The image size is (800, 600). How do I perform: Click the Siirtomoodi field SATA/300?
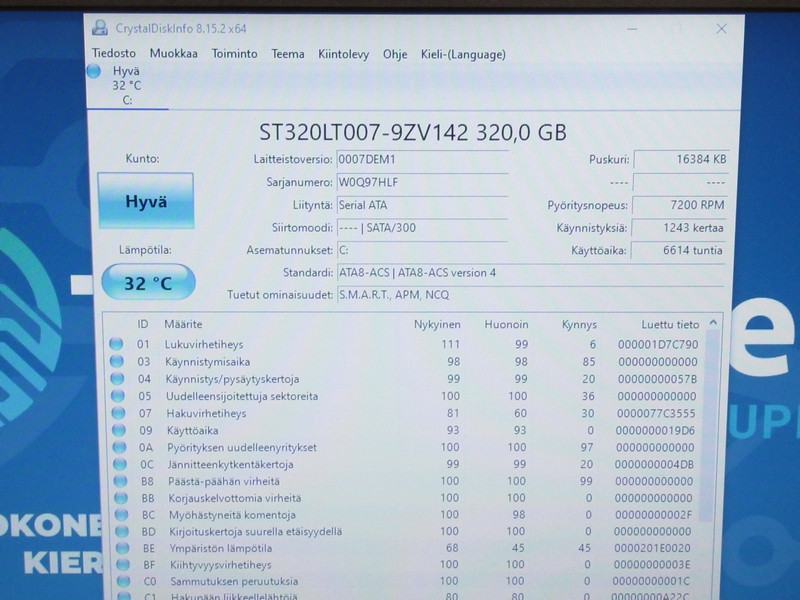coord(422,228)
